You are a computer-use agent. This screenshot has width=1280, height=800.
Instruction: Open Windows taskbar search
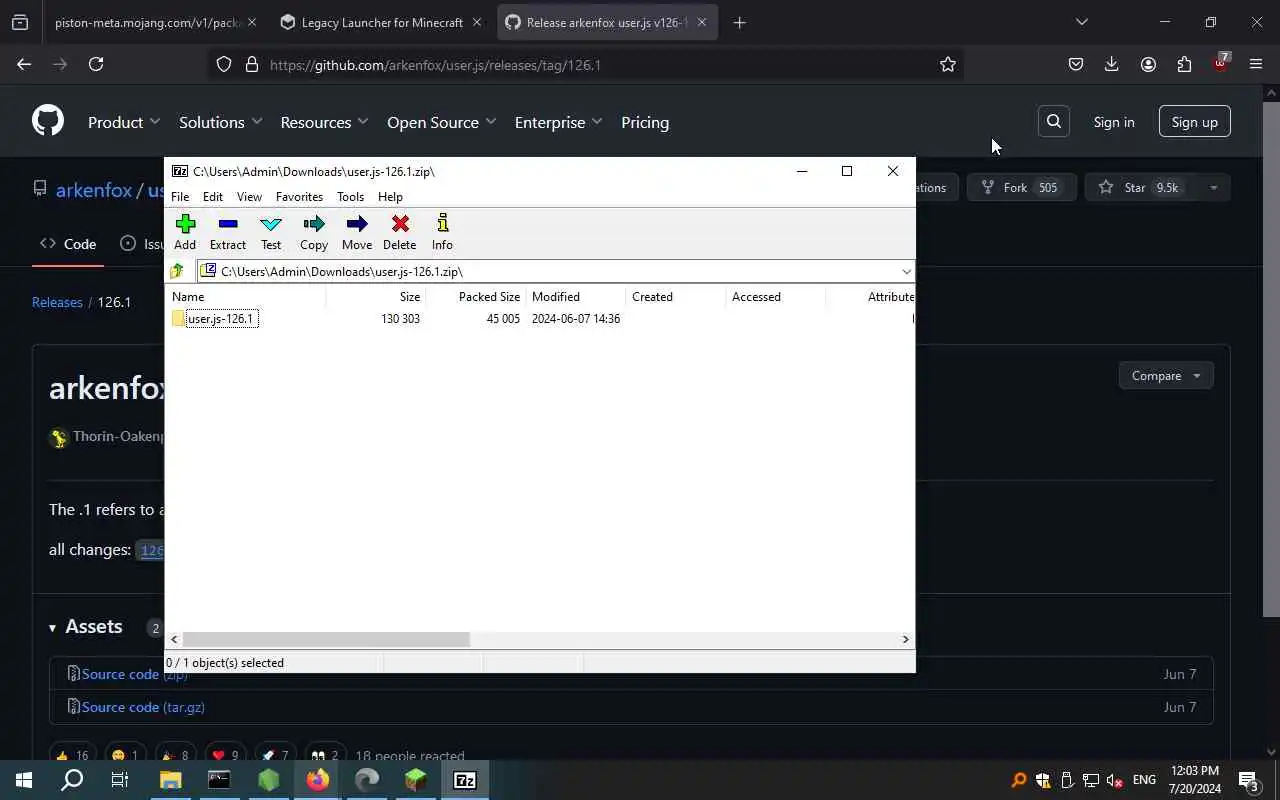click(x=72, y=780)
